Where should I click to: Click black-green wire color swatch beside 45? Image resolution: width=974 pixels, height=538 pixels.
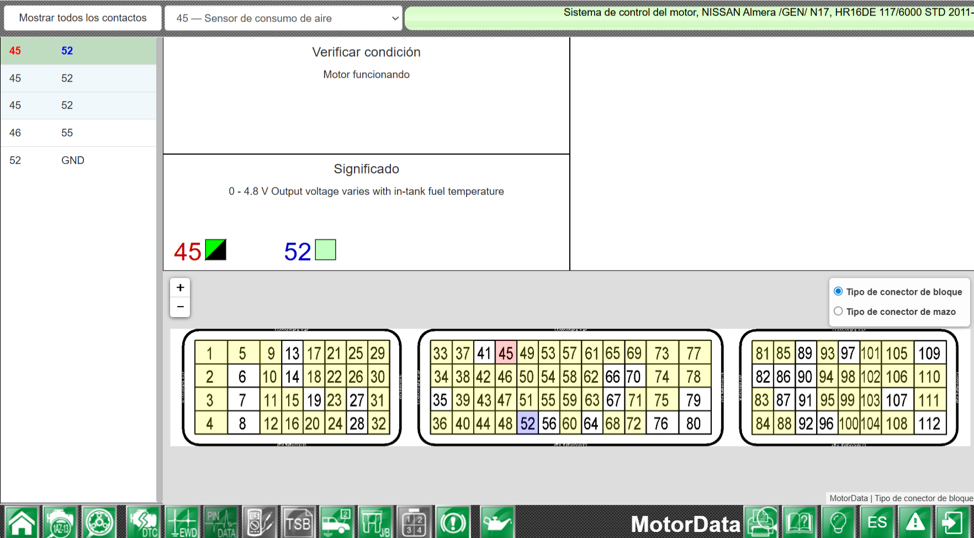coord(216,250)
